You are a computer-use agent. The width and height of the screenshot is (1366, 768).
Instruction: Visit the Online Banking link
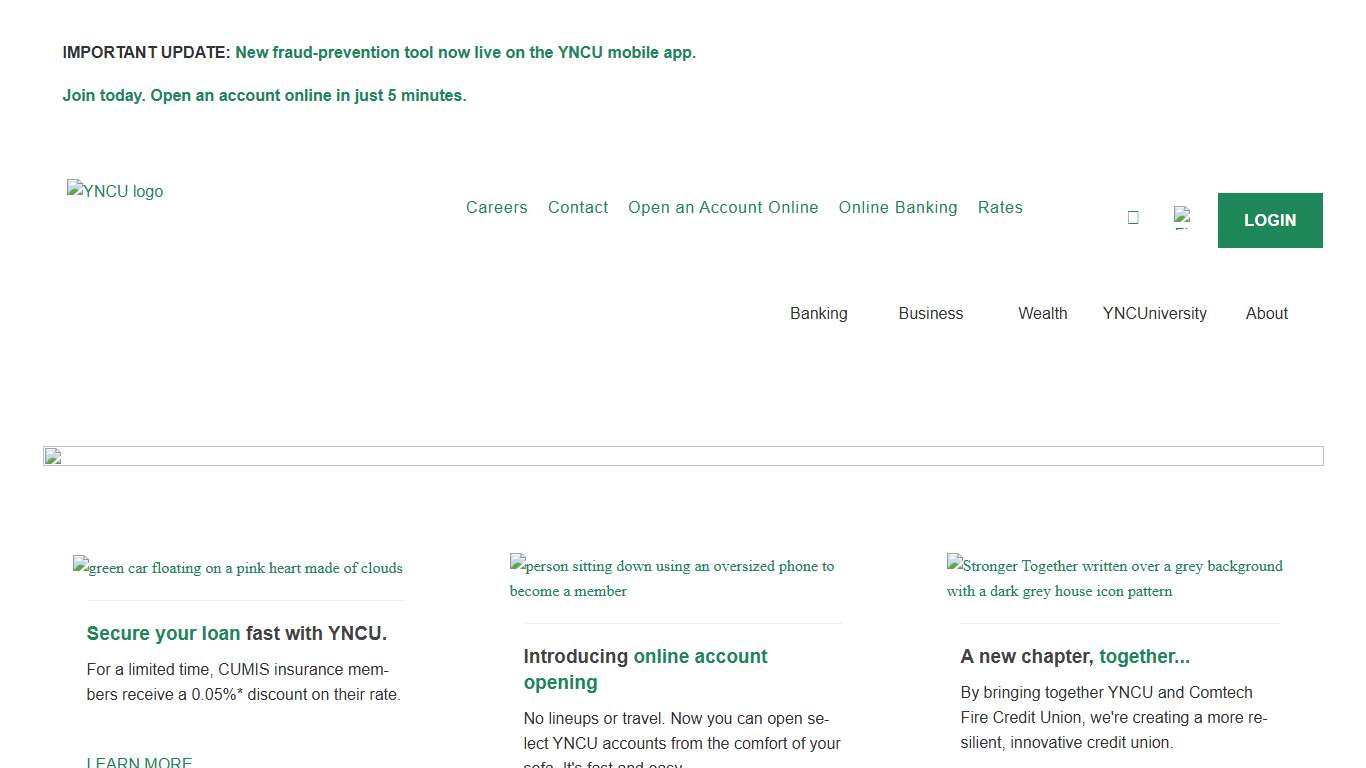point(898,207)
